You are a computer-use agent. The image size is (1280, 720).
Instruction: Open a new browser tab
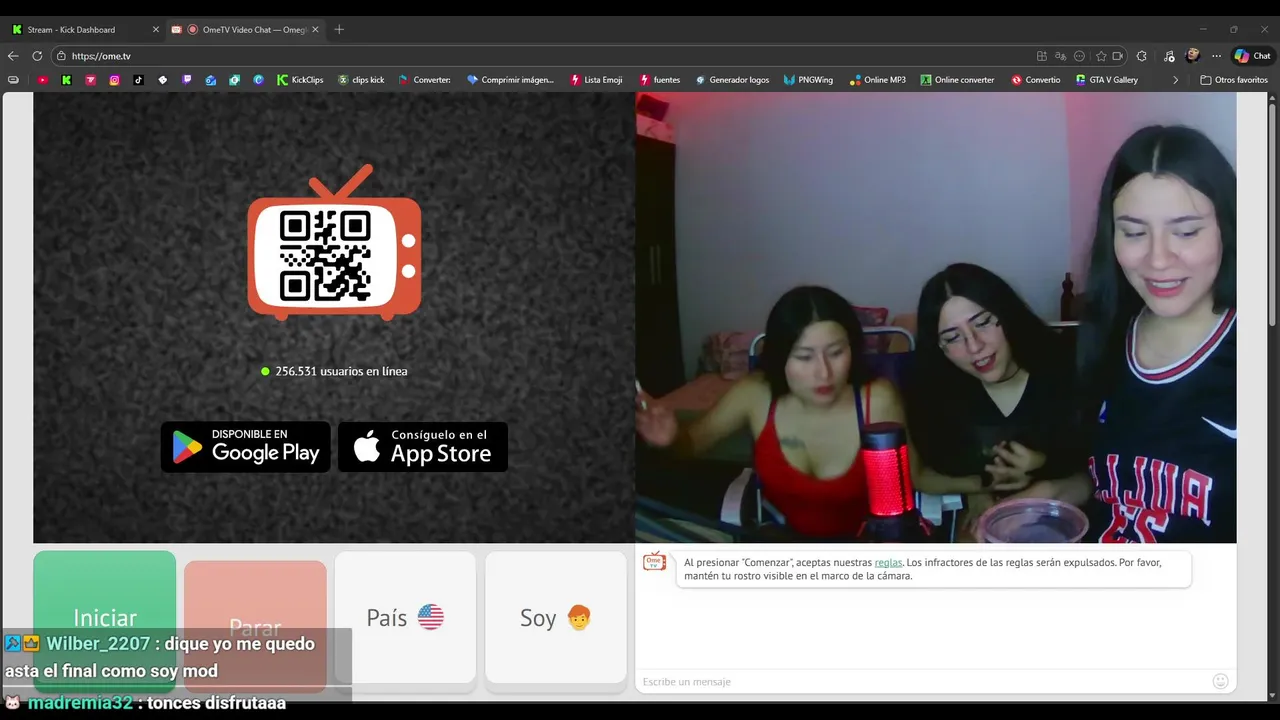[339, 30]
